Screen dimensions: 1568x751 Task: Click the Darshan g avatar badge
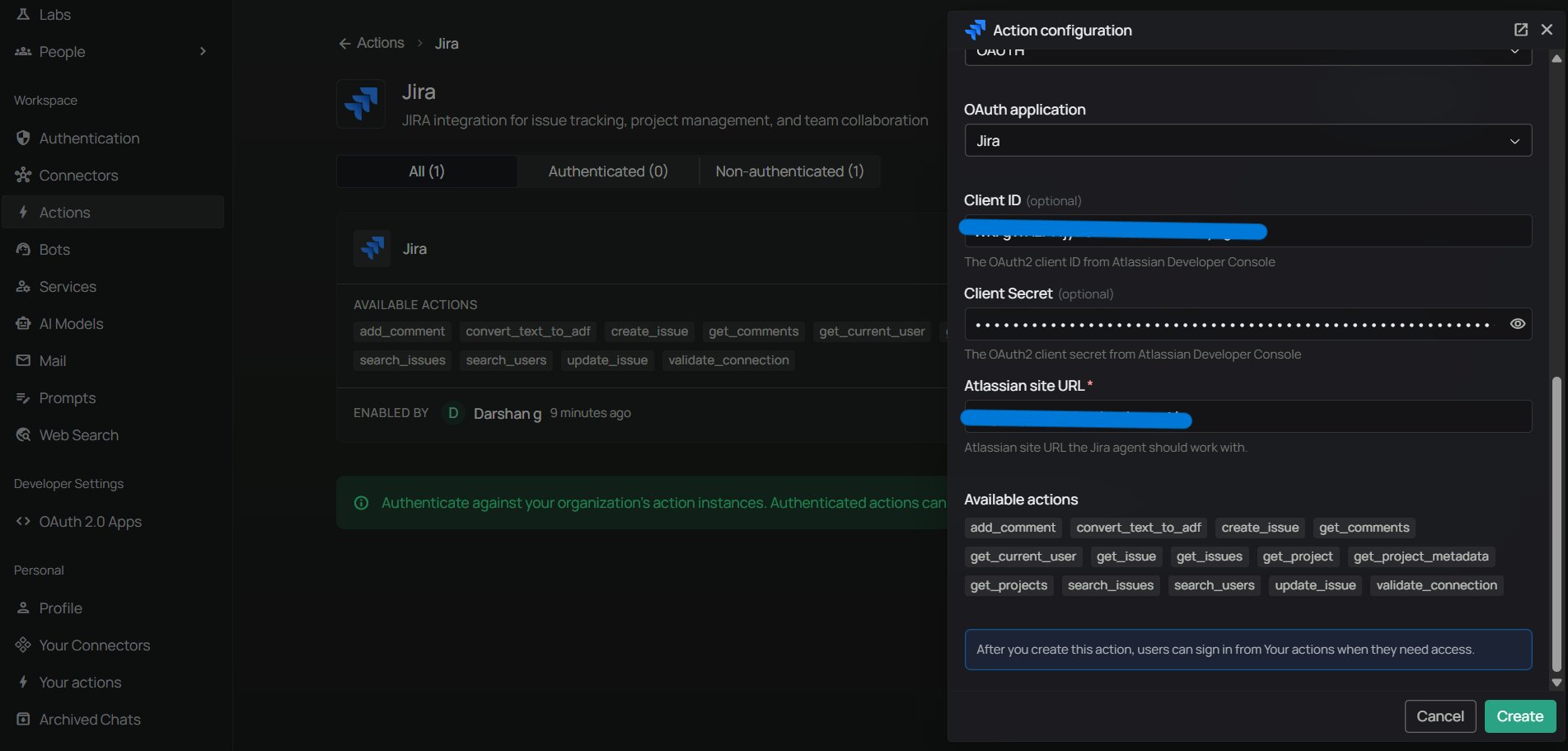tap(453, 413)
